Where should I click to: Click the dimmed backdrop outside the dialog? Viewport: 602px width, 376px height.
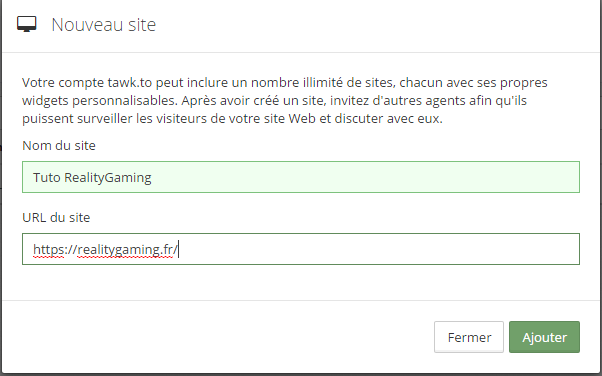pyautogui.click(x=601, y=192)
